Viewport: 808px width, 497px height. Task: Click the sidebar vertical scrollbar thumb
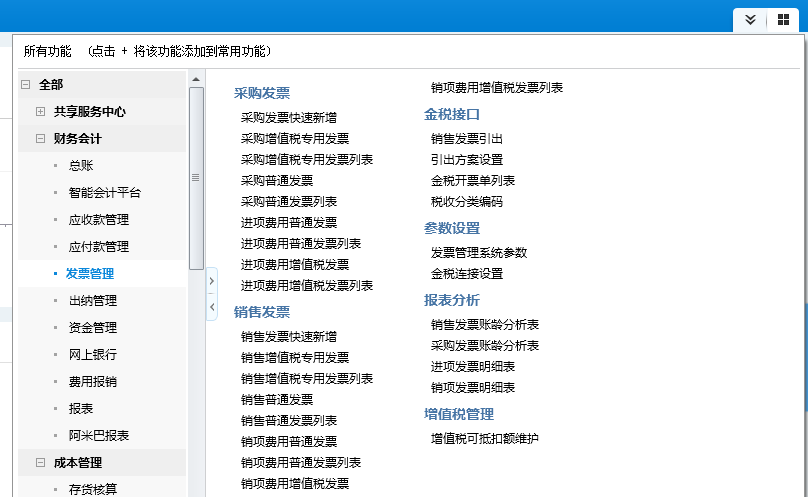coord(196,175)
